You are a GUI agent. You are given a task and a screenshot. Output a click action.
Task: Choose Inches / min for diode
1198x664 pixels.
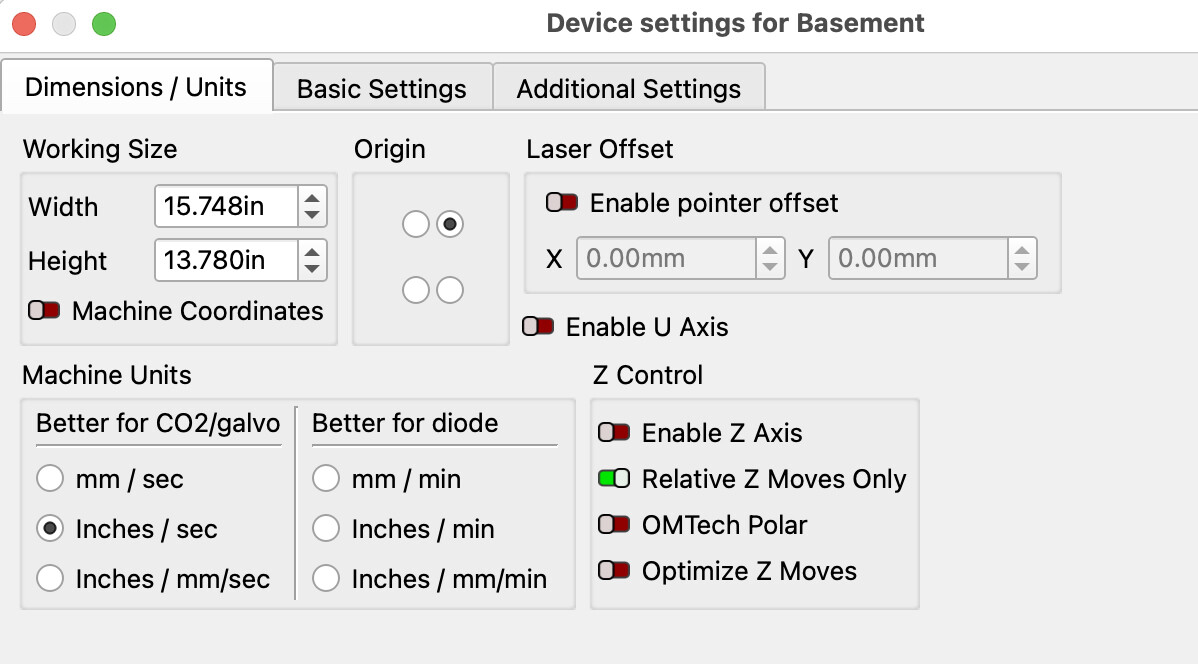tap(326, 529)
